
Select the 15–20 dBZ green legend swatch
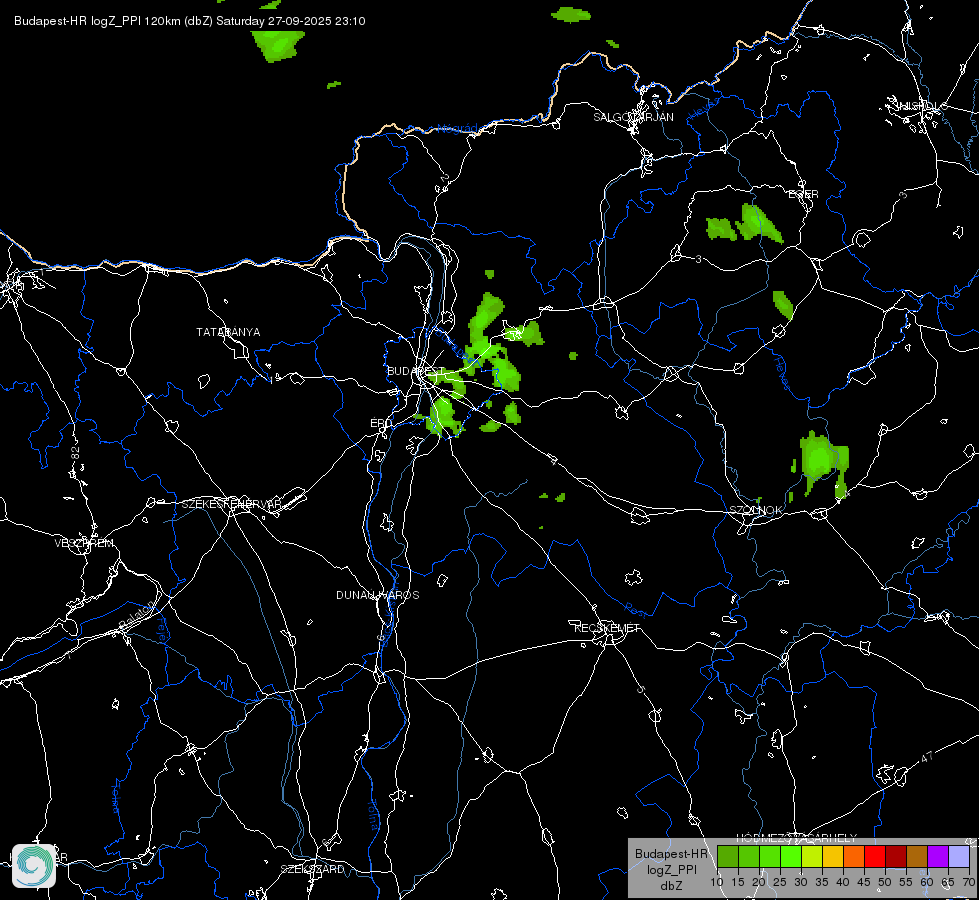(749, 856)
